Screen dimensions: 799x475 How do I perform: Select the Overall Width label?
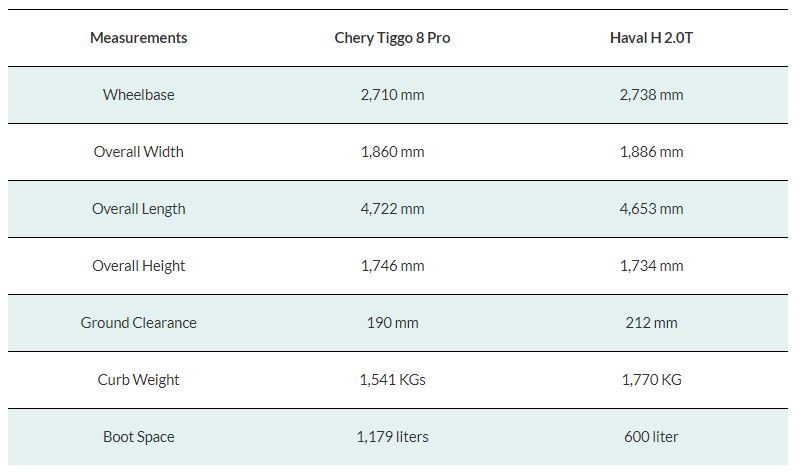(x=139, y=152)
